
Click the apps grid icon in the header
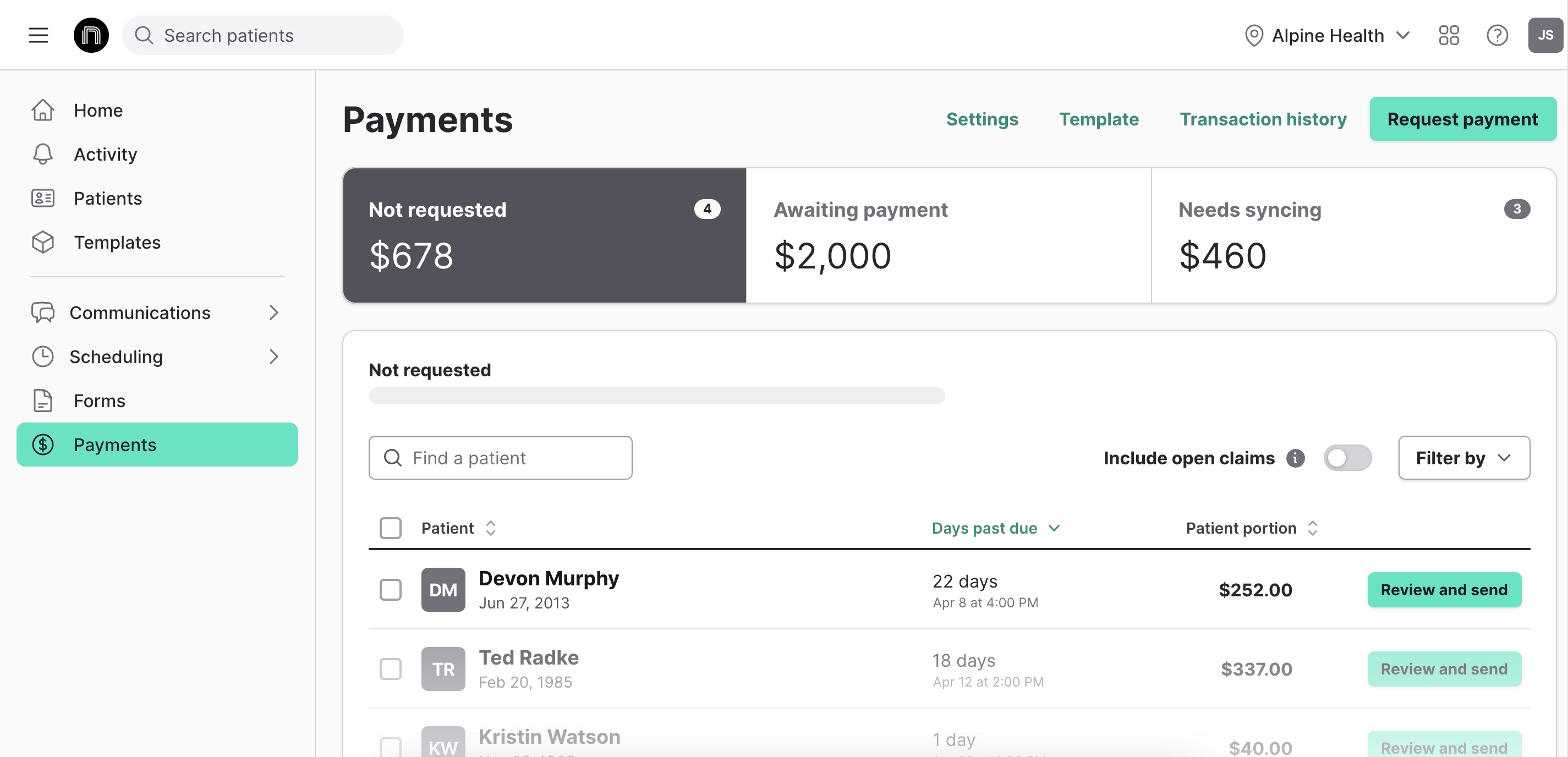1449,35
